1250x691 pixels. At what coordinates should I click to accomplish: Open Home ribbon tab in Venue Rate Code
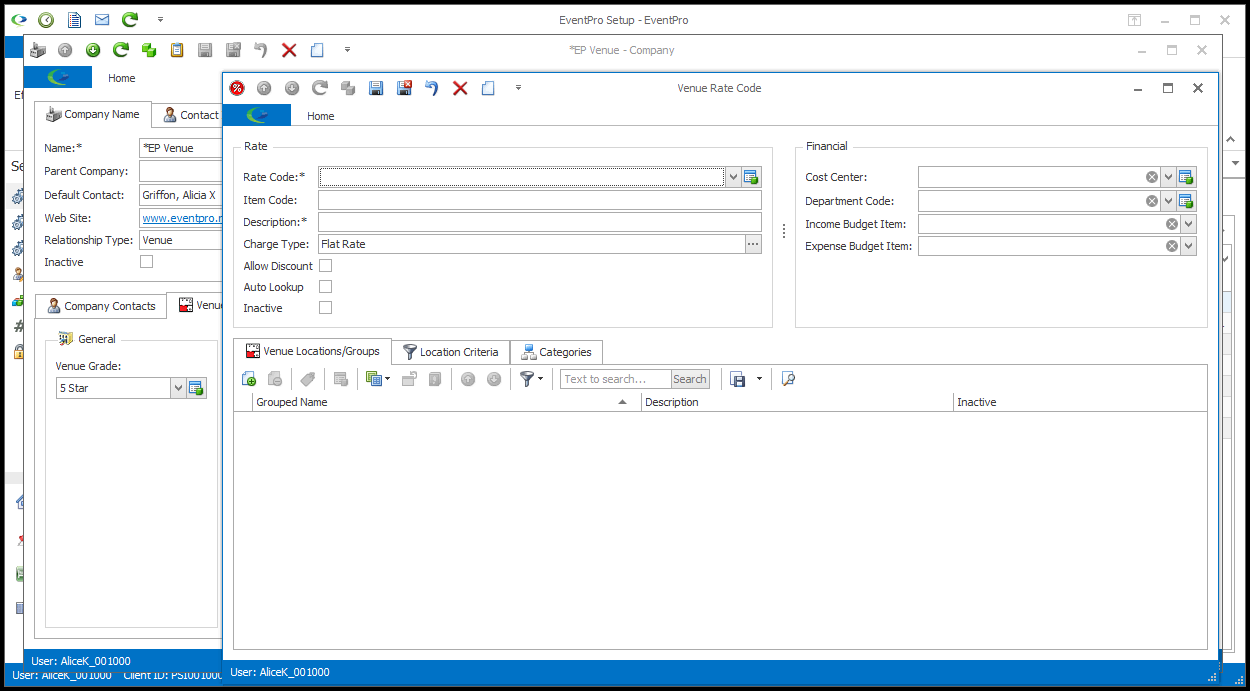tap(321, 116)
